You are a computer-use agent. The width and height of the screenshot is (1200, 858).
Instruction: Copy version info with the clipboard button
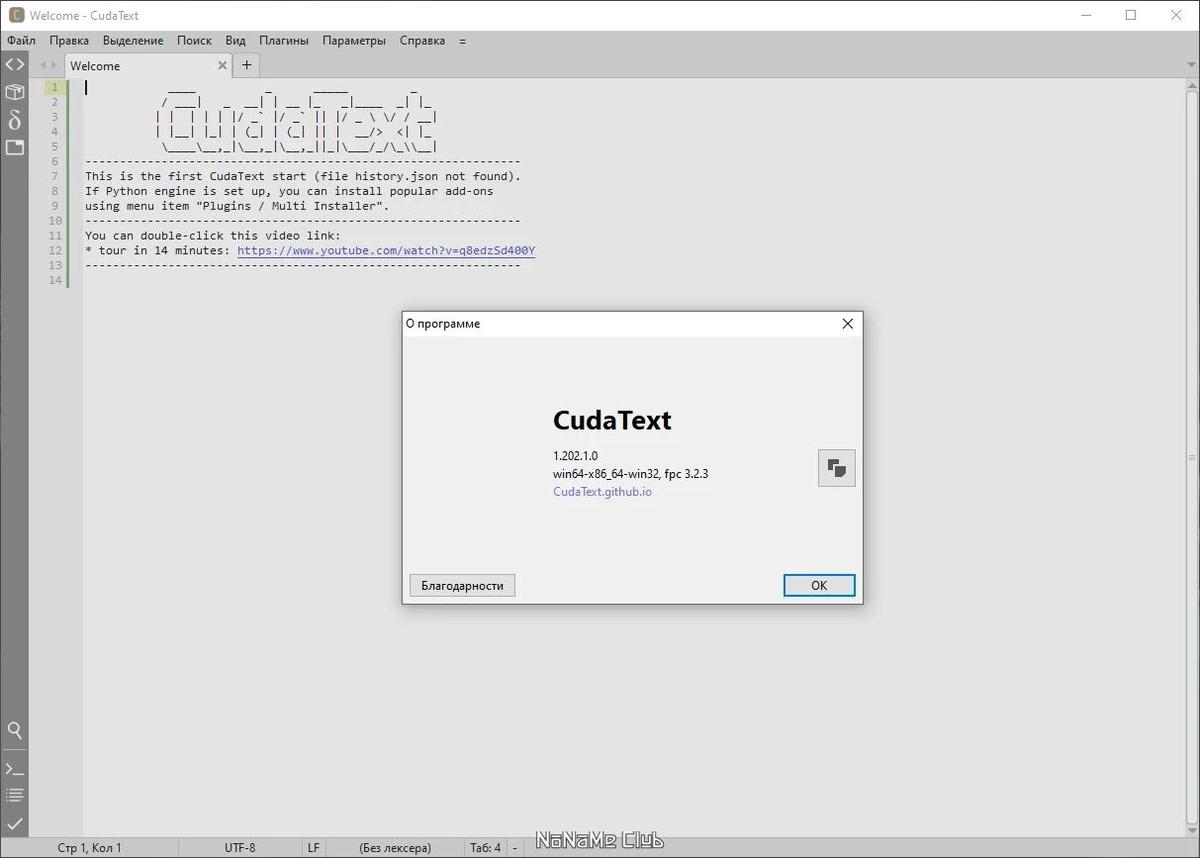click(x=836, y=467)
